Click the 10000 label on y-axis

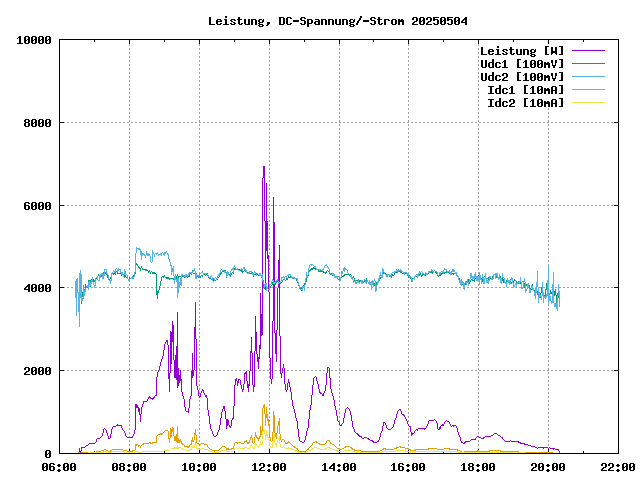34,40
